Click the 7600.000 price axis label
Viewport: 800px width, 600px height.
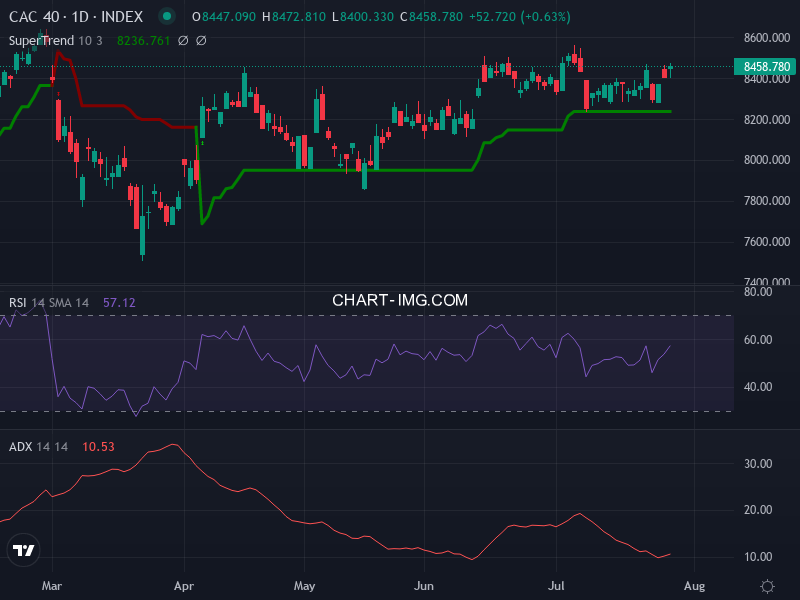767,241
